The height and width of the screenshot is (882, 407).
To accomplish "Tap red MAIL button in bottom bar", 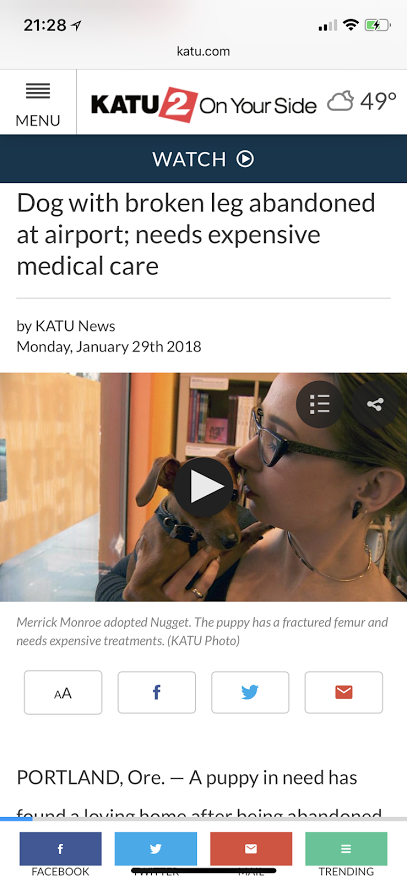I will [251, 854].
